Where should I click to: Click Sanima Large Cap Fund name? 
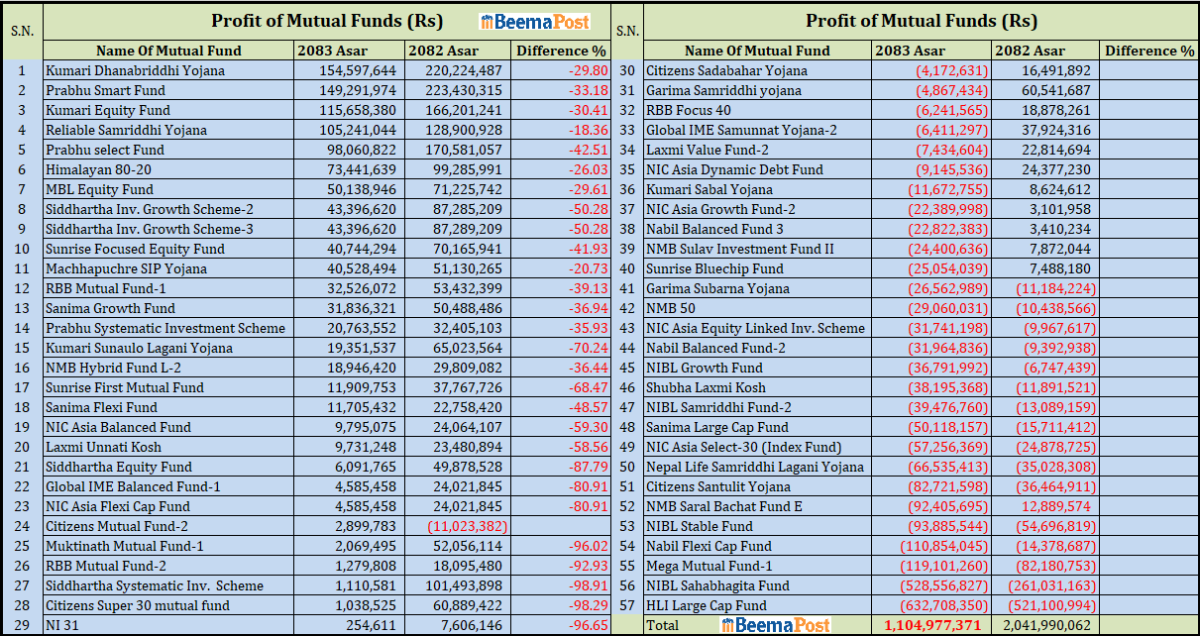point(717,427)
